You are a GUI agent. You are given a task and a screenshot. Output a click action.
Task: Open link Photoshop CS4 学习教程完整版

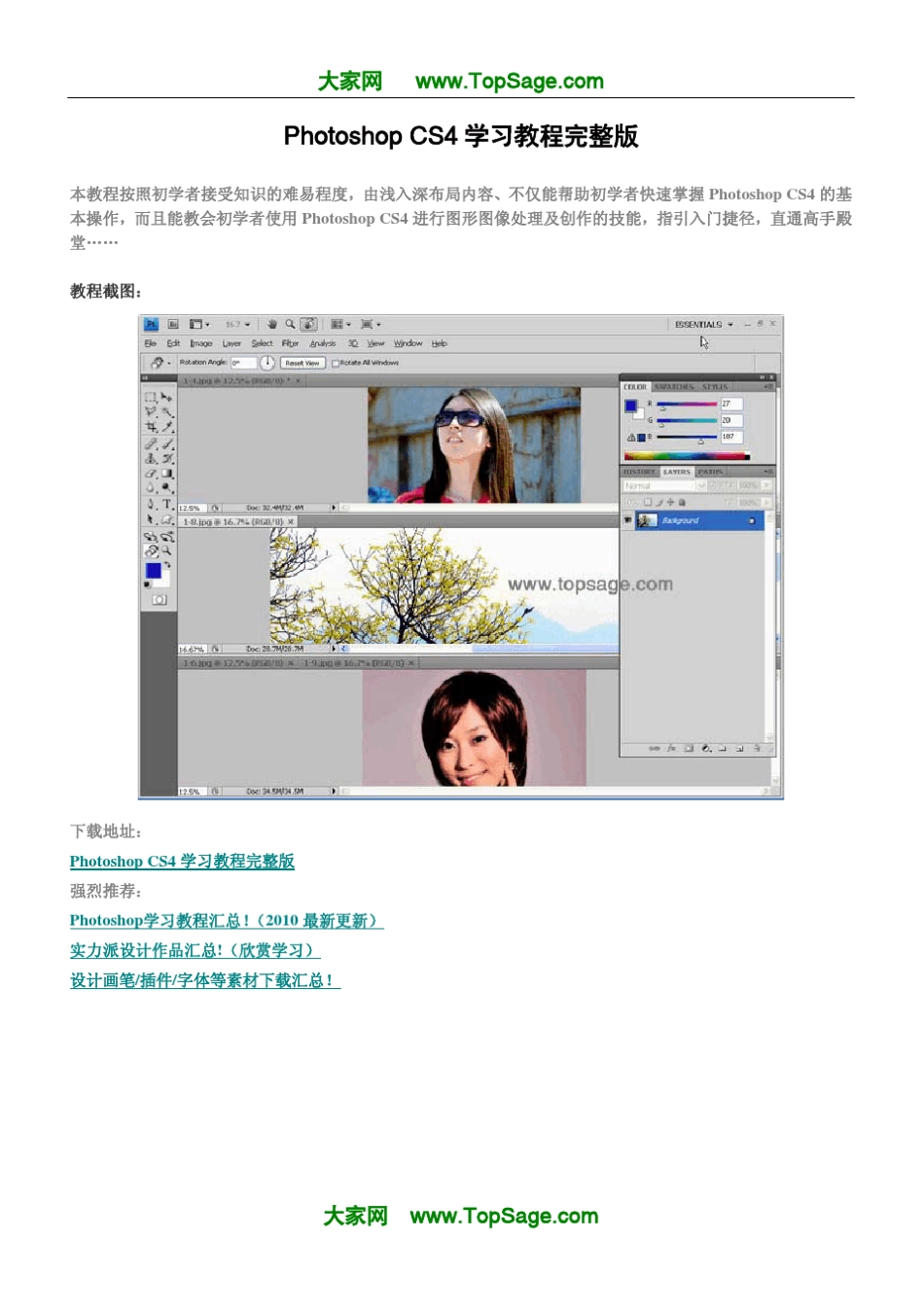pos(182,862)
